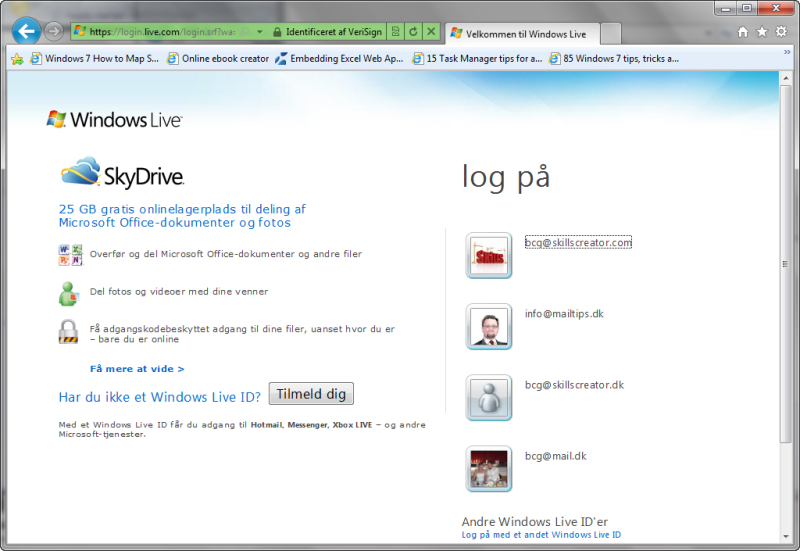
Task: Click the Tilmeld dig button
Action: coord(311,394)
